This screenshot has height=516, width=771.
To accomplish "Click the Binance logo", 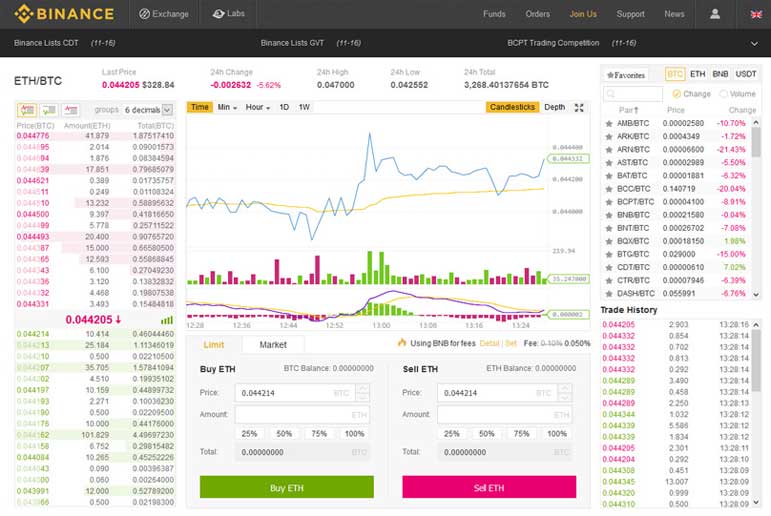I will 64,14.
